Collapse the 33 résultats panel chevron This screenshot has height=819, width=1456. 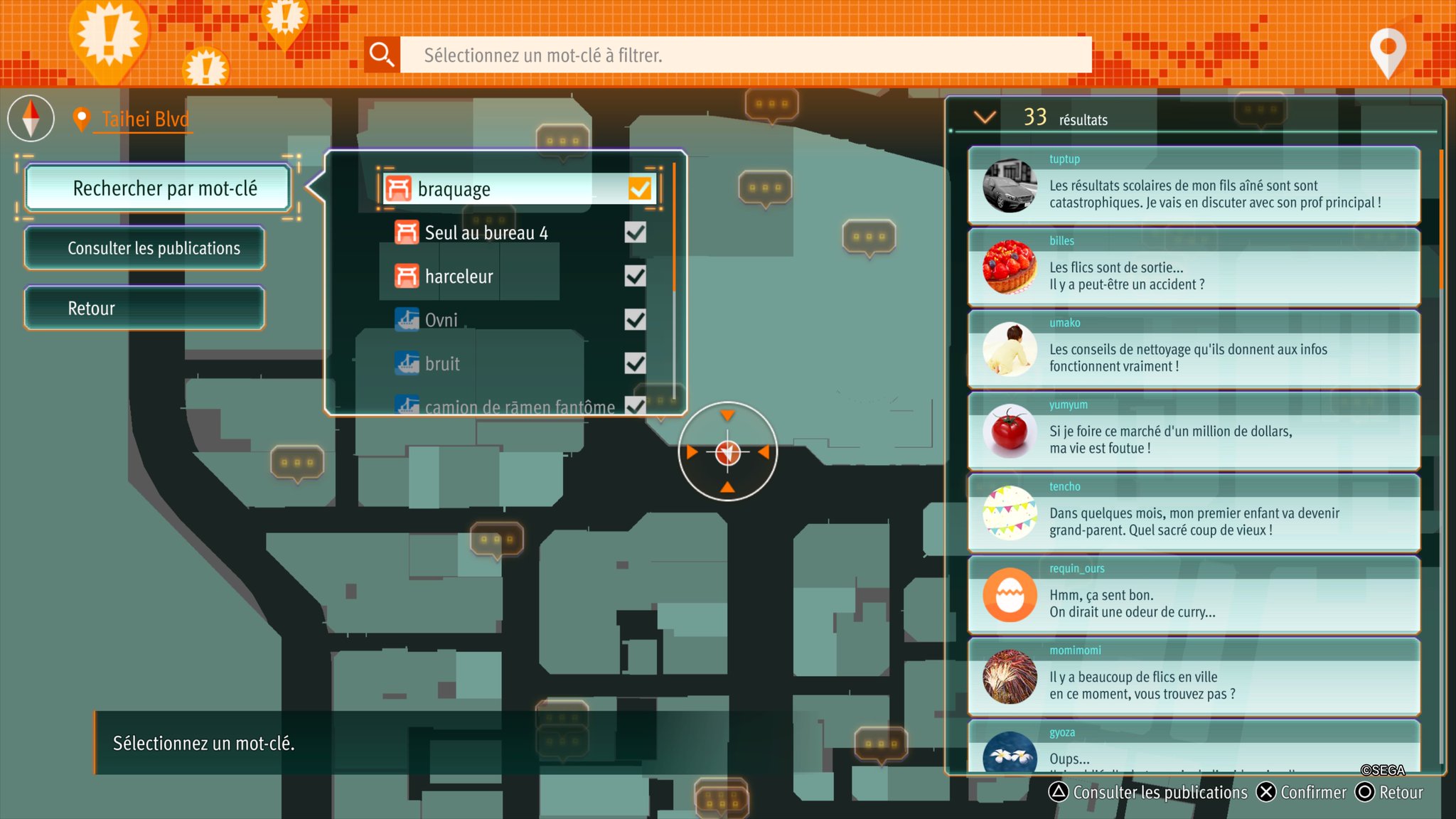[985, 117]
